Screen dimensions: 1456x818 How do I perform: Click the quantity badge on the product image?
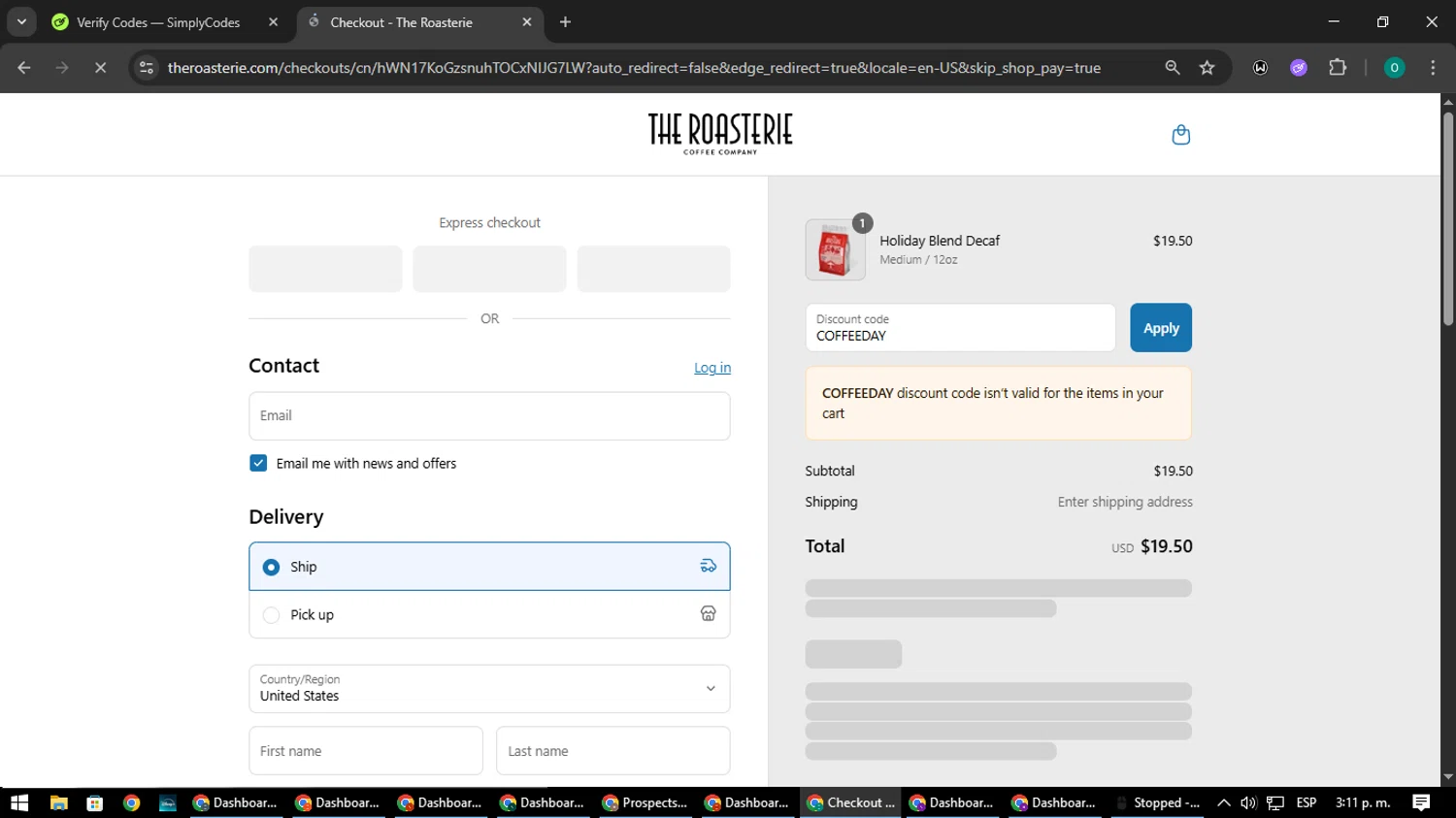click(862, 223)
